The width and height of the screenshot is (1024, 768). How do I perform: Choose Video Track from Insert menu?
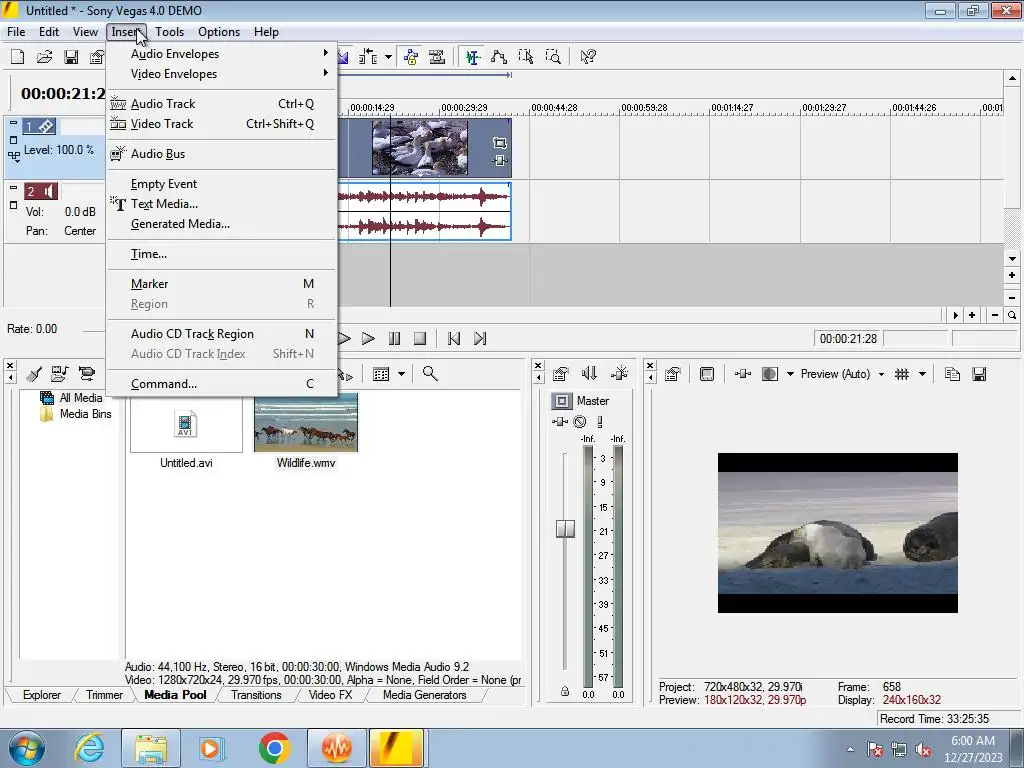coord(222,123)
